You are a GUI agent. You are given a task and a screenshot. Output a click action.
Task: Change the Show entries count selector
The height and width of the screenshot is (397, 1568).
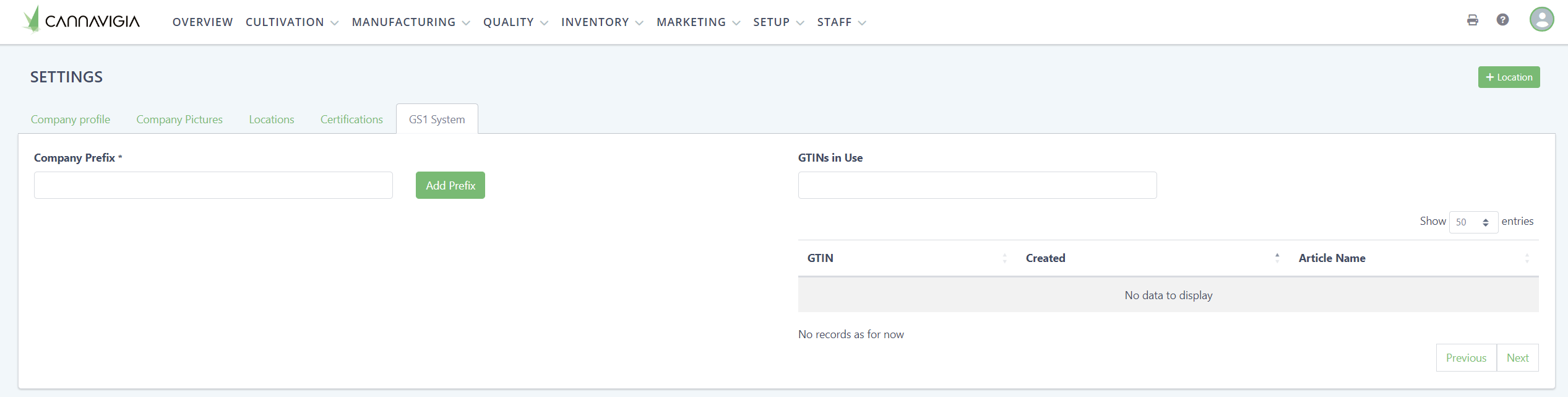pos(1473,222)
